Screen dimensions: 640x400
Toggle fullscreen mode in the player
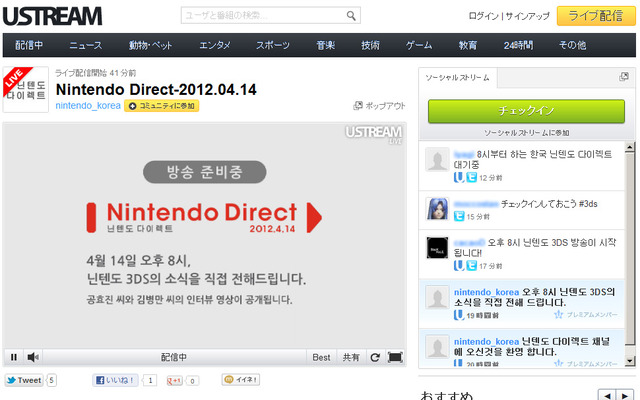pos(395,357)
